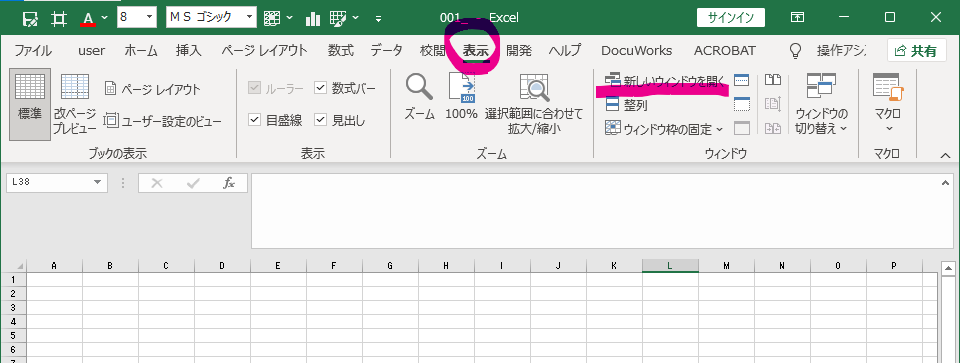Select row 5 header
This screenshot has height=363, width=960.
(x=13, y=335)
